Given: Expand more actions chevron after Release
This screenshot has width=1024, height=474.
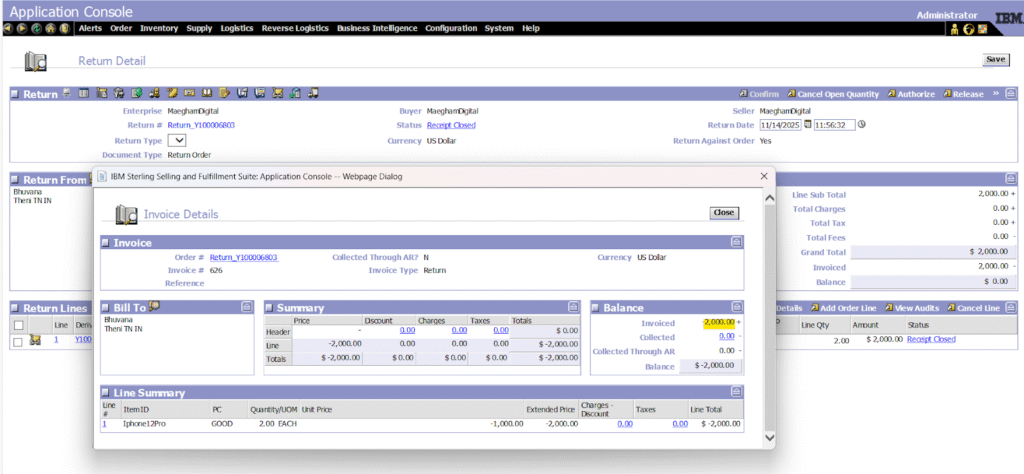Looking at the screenshot, I should click(995, 94).
